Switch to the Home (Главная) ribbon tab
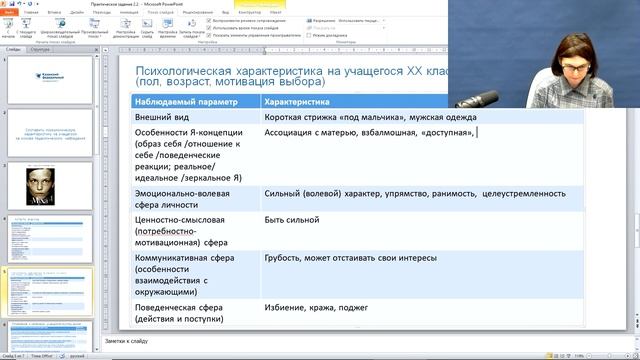Screen dimensions: 640x360 [x=31, y=12]
